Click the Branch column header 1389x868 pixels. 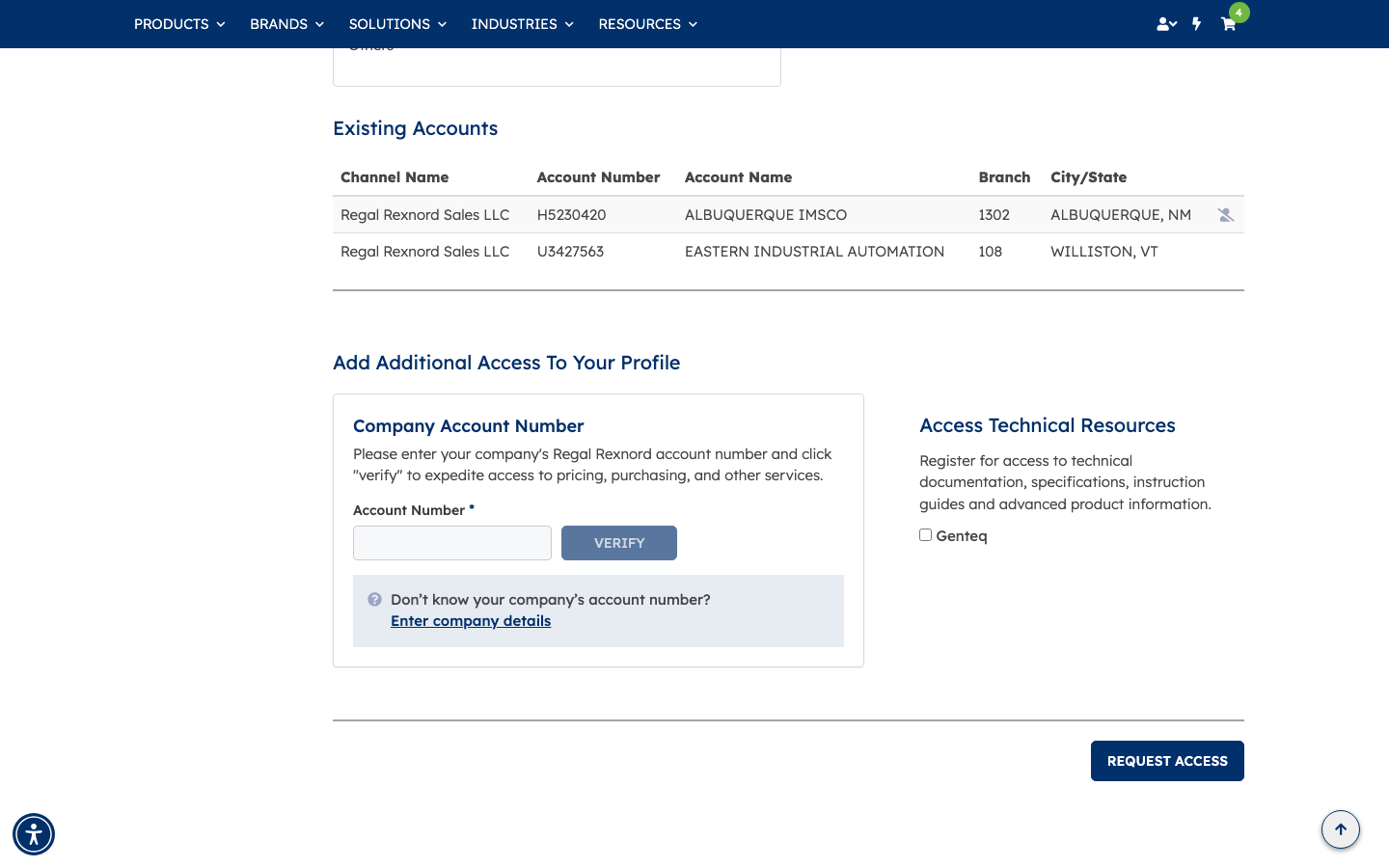coord(1004,177)
